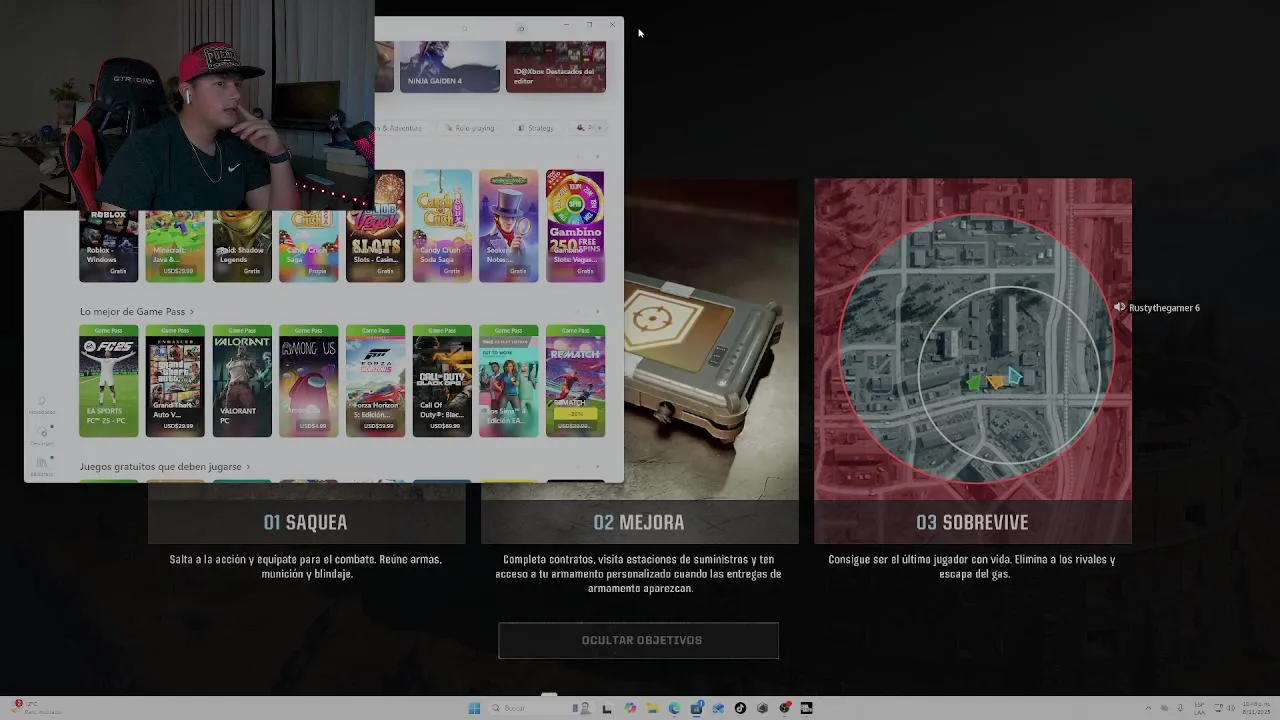Open Minecraft Java & Bedrock tile
Screen dimensions: 1280x720
tap(175, 246)
